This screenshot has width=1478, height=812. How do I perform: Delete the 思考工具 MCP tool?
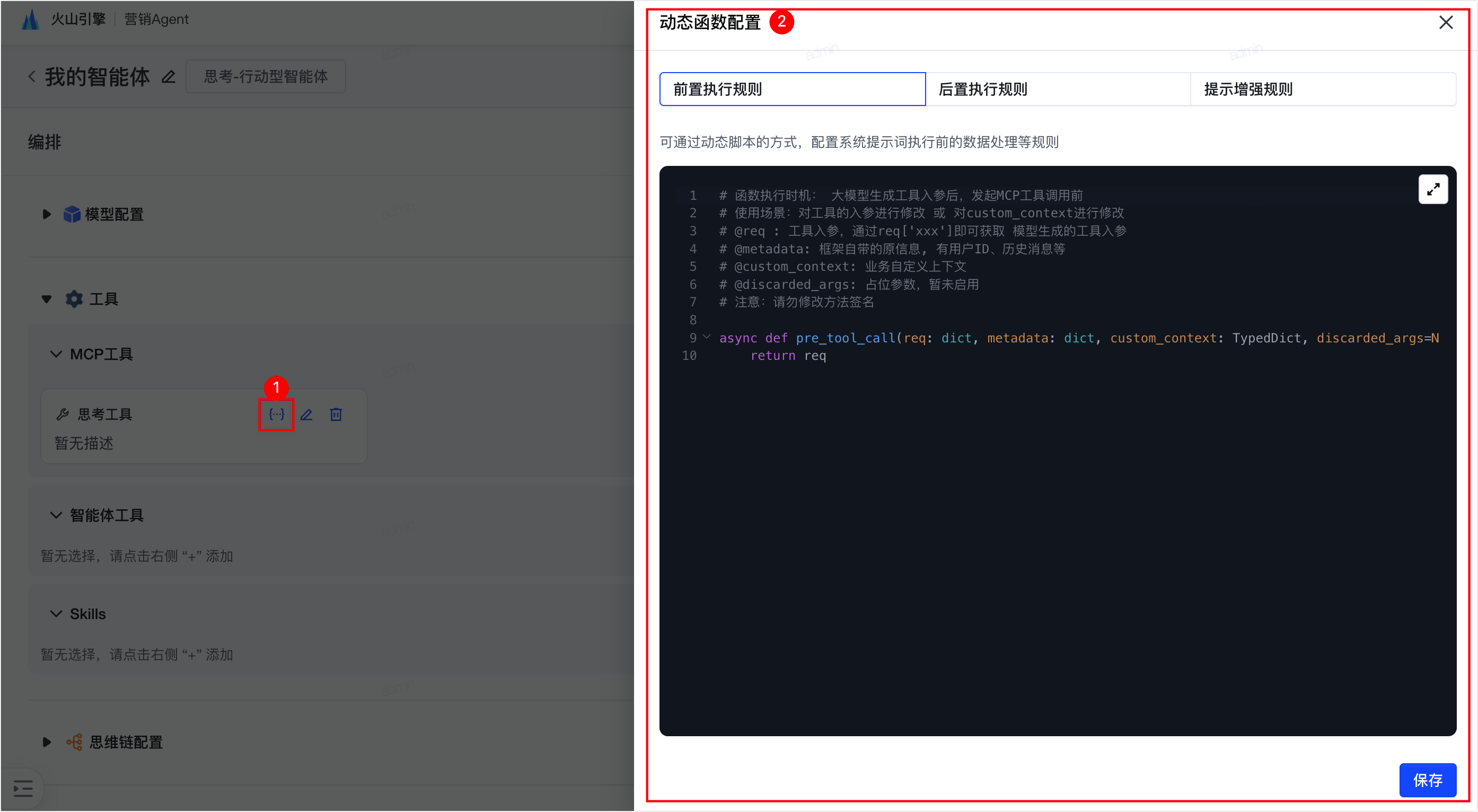click(336, 414)
